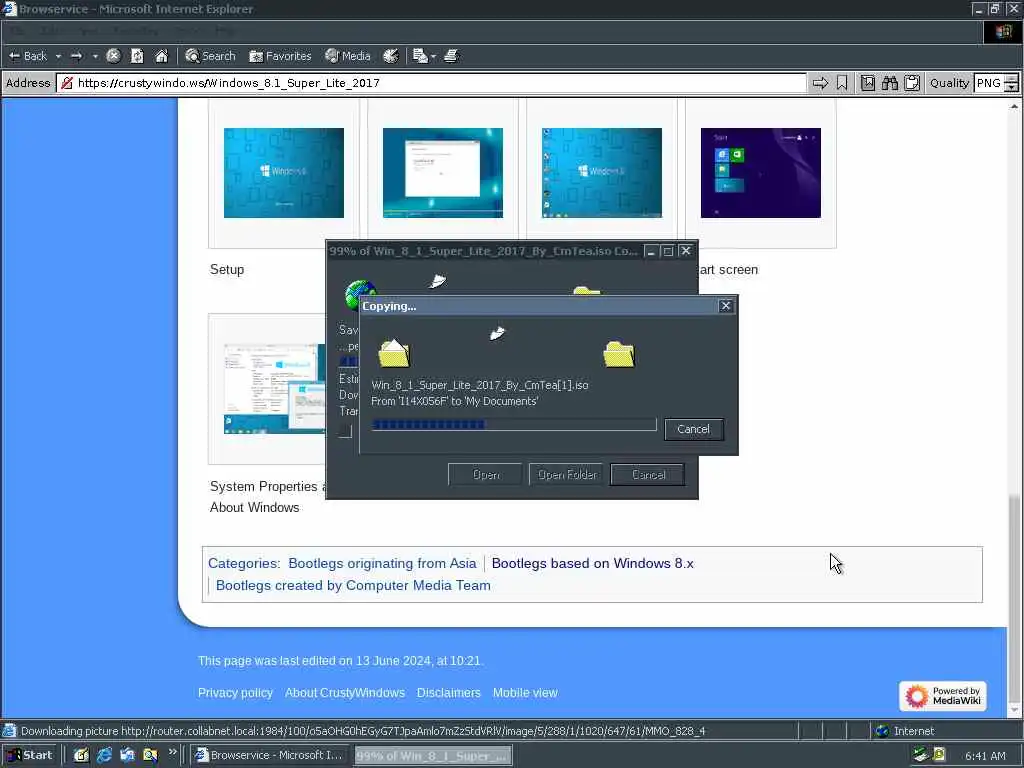1024x768 pixels.
Task: Click the Internet zone indicator in the status bar
Action: tap(904, 731)
